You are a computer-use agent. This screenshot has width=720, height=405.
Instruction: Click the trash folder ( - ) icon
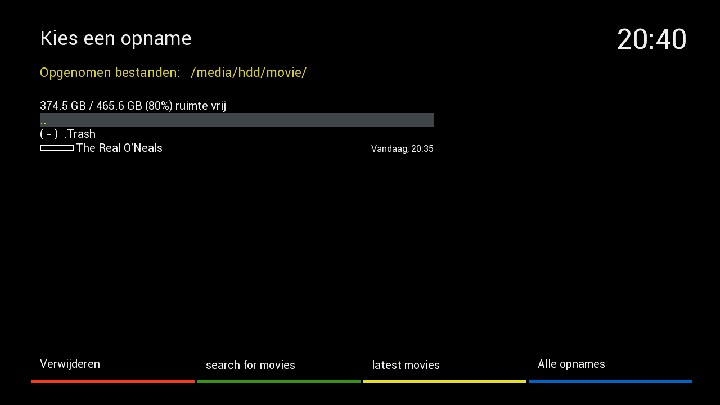point(49,134)
